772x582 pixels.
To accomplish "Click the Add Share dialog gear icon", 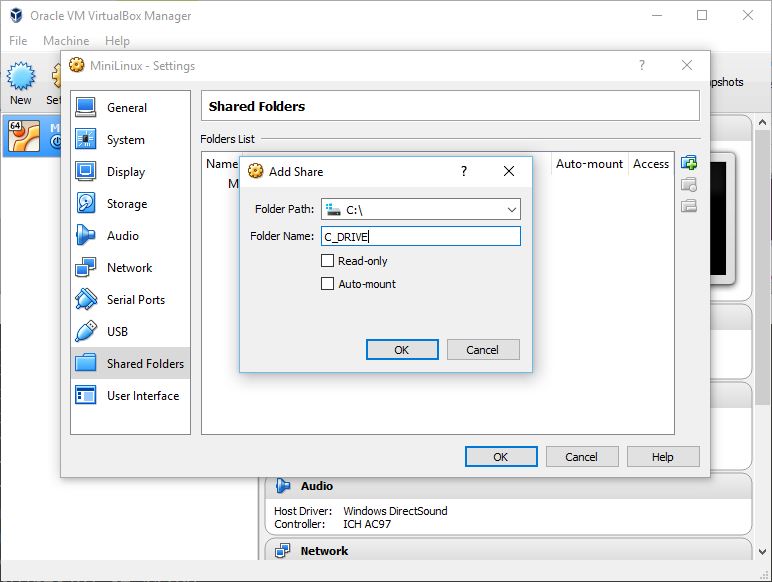I will (x=256, y=171).
